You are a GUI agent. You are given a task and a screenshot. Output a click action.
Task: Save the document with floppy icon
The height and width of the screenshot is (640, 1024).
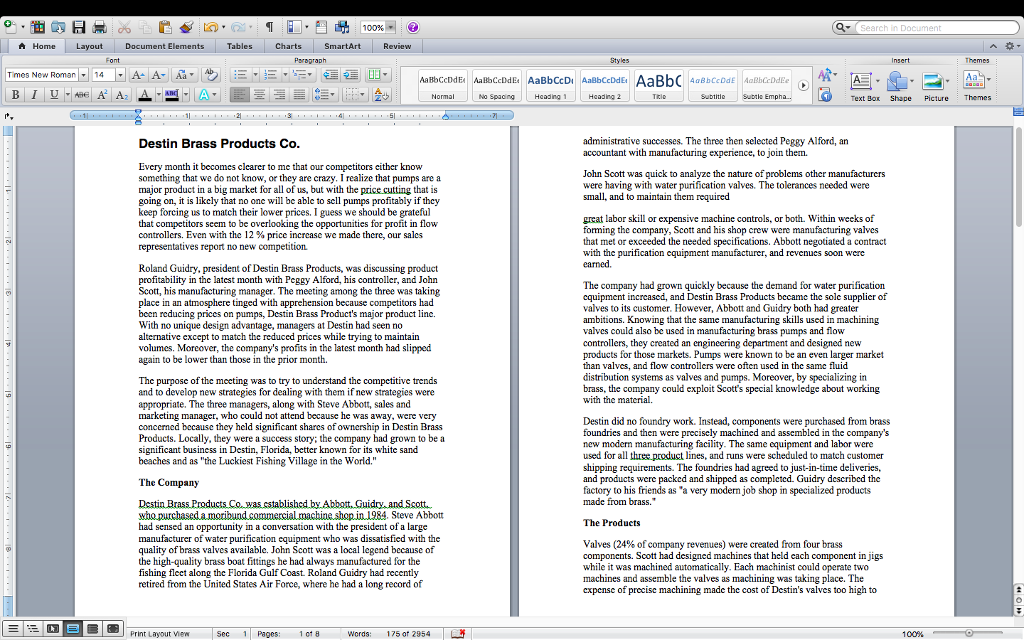coord(79,27)
